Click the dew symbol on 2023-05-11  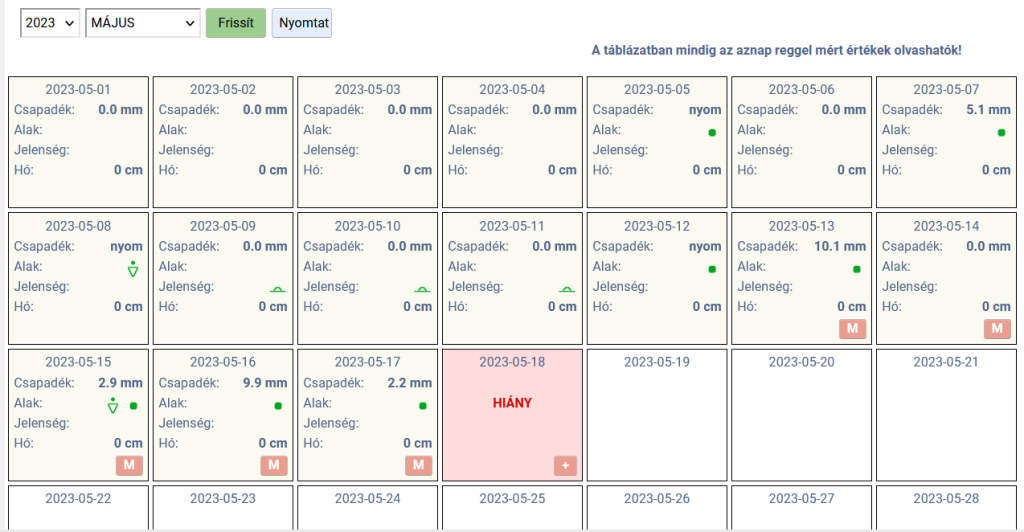567,289
